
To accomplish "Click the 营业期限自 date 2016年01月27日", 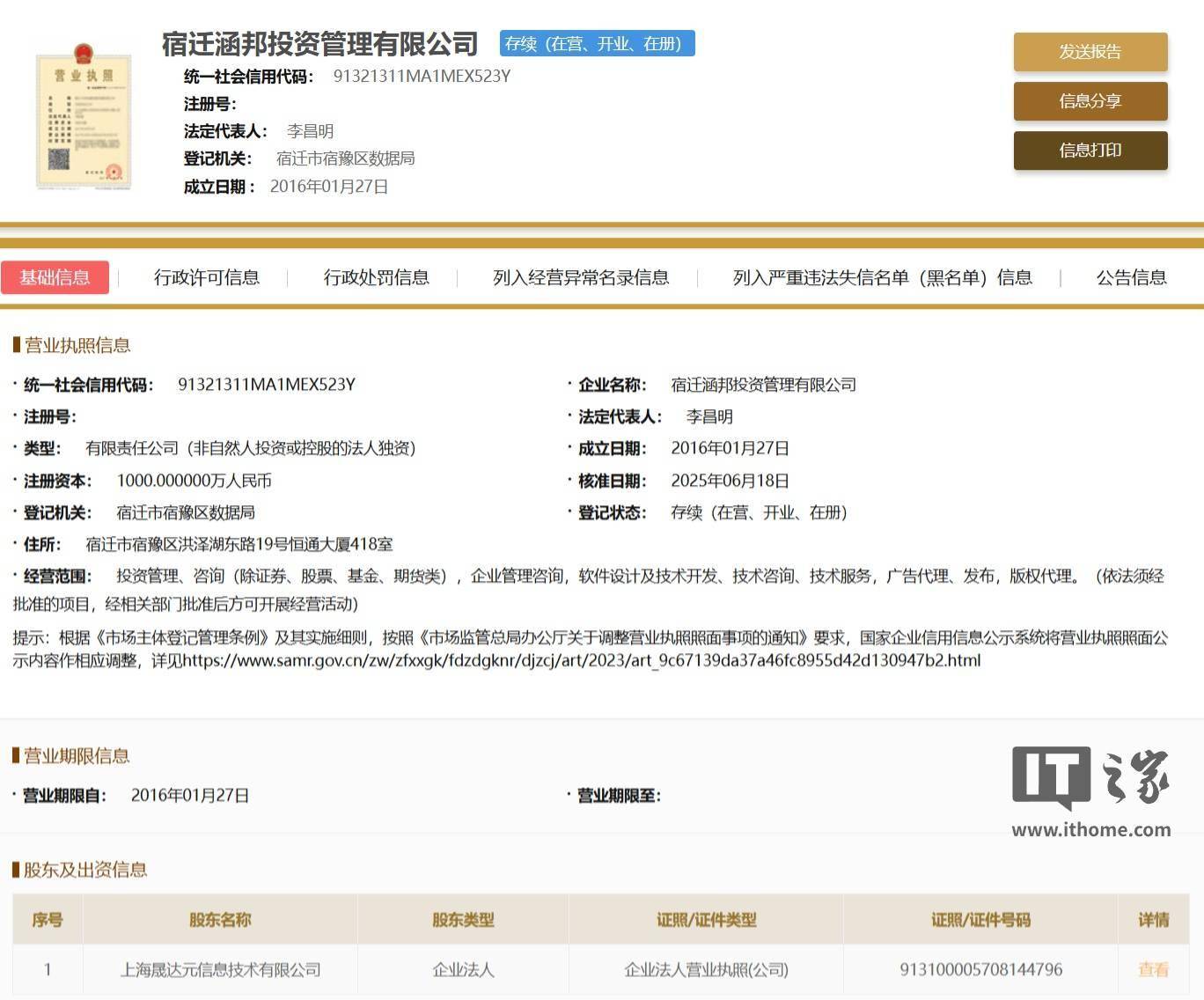I will point(190,796).
